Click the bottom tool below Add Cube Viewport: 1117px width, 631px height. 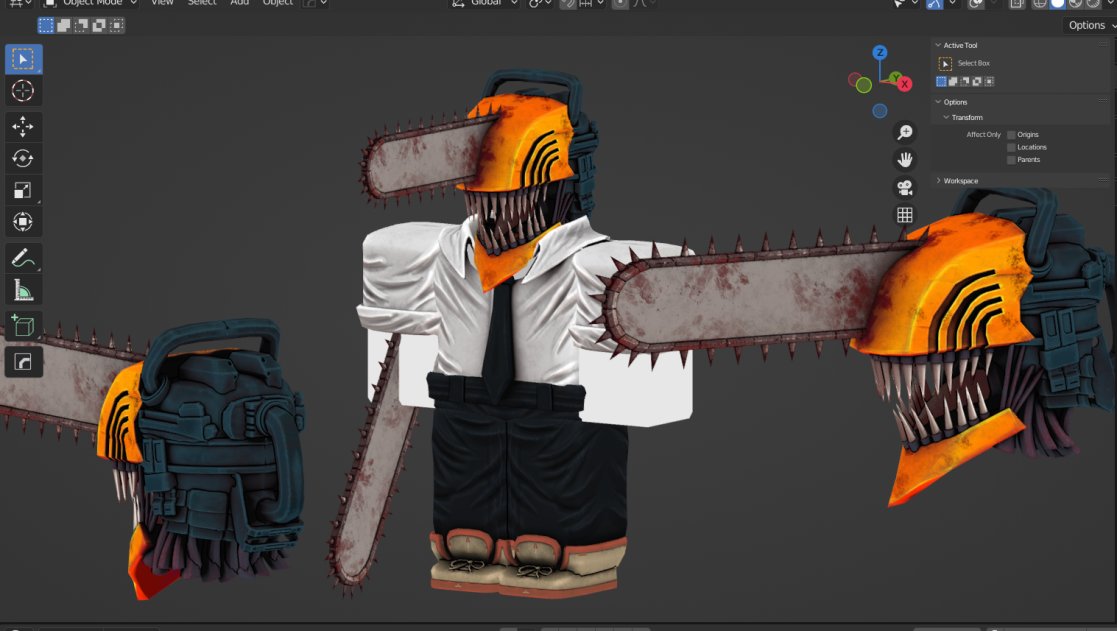coord(23,362)
